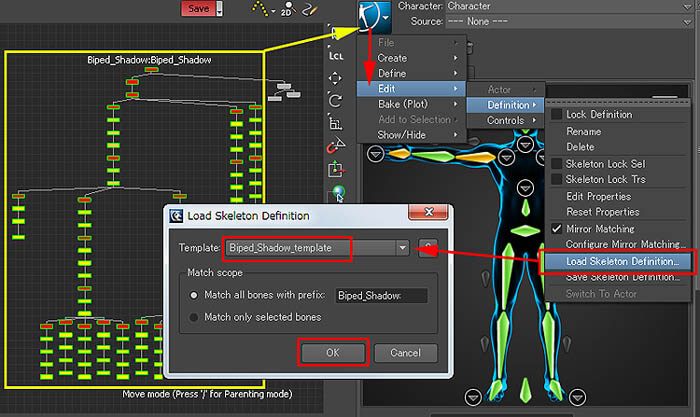This screenshot has width=700, height=417.
Task: Activate the Rotate tool icon
Action: pyautogui.click(x=336, y=101)
